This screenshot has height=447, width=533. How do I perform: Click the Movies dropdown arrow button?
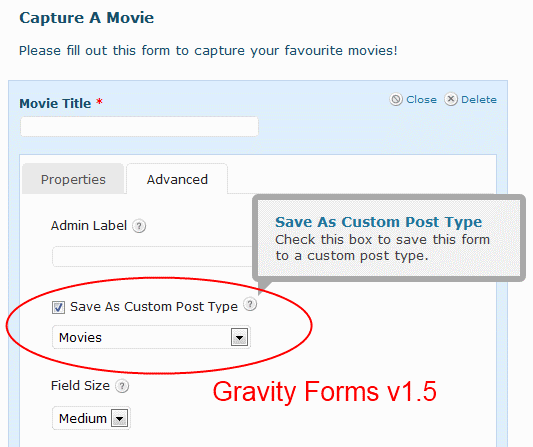[x=240, y=337]
